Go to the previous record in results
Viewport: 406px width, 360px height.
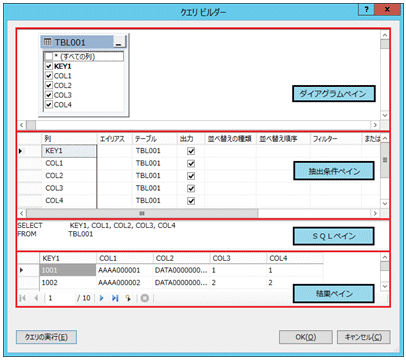click(x=36, y=298)
